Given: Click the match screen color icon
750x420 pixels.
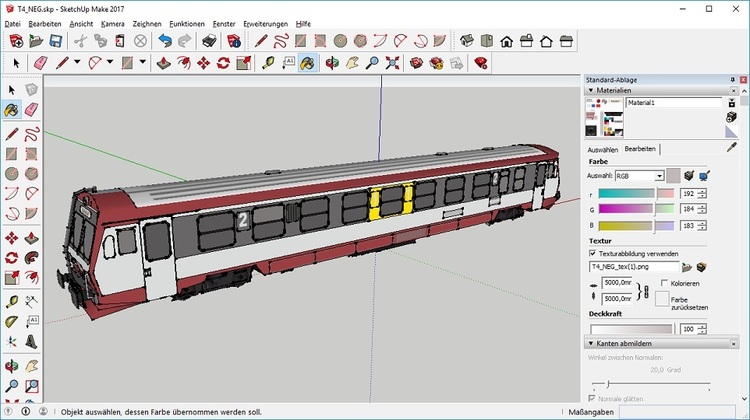Looking at the screenshot, I should tap(704, 176).
